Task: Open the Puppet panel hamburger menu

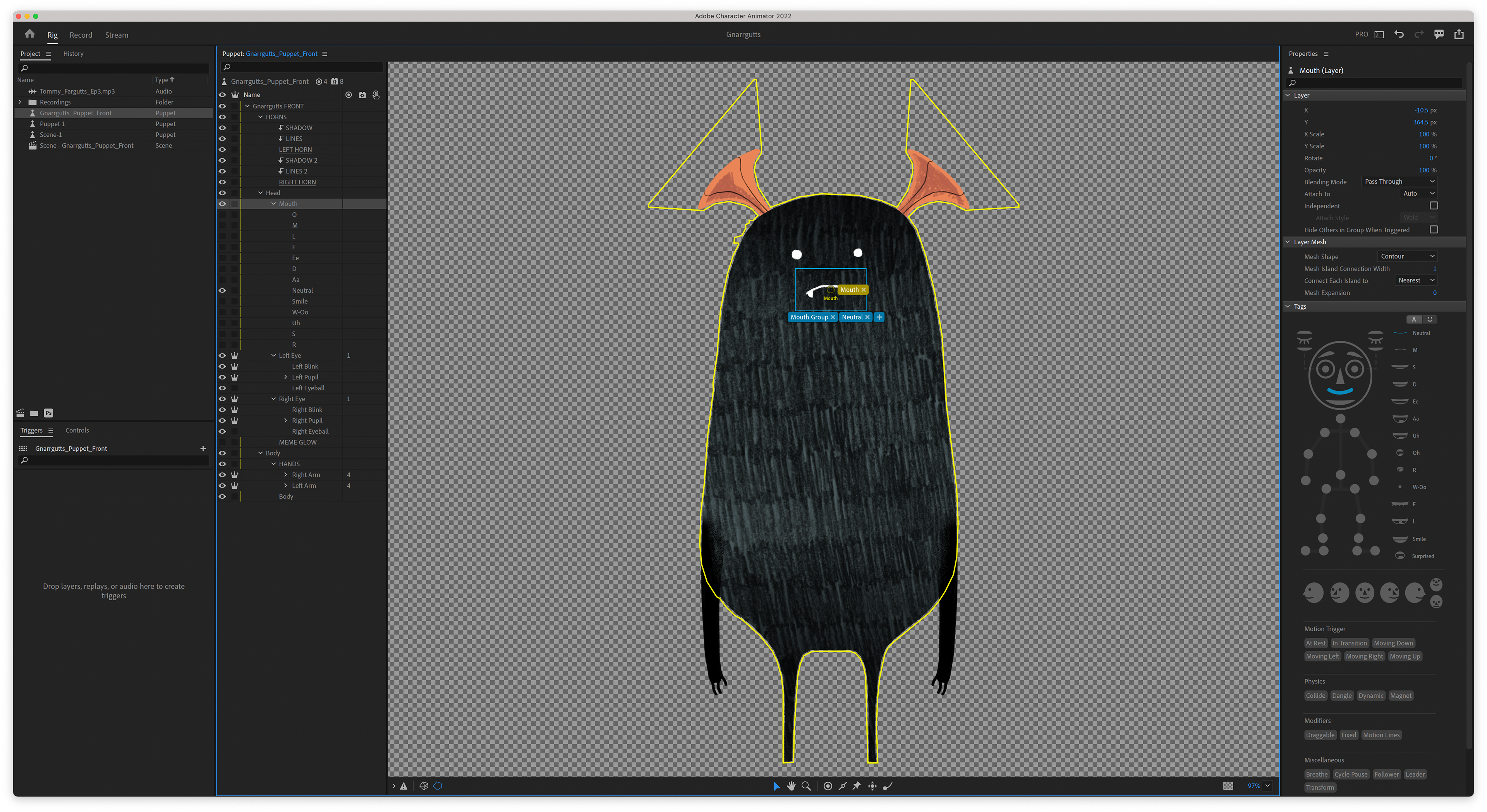Action: pos(325,54)
